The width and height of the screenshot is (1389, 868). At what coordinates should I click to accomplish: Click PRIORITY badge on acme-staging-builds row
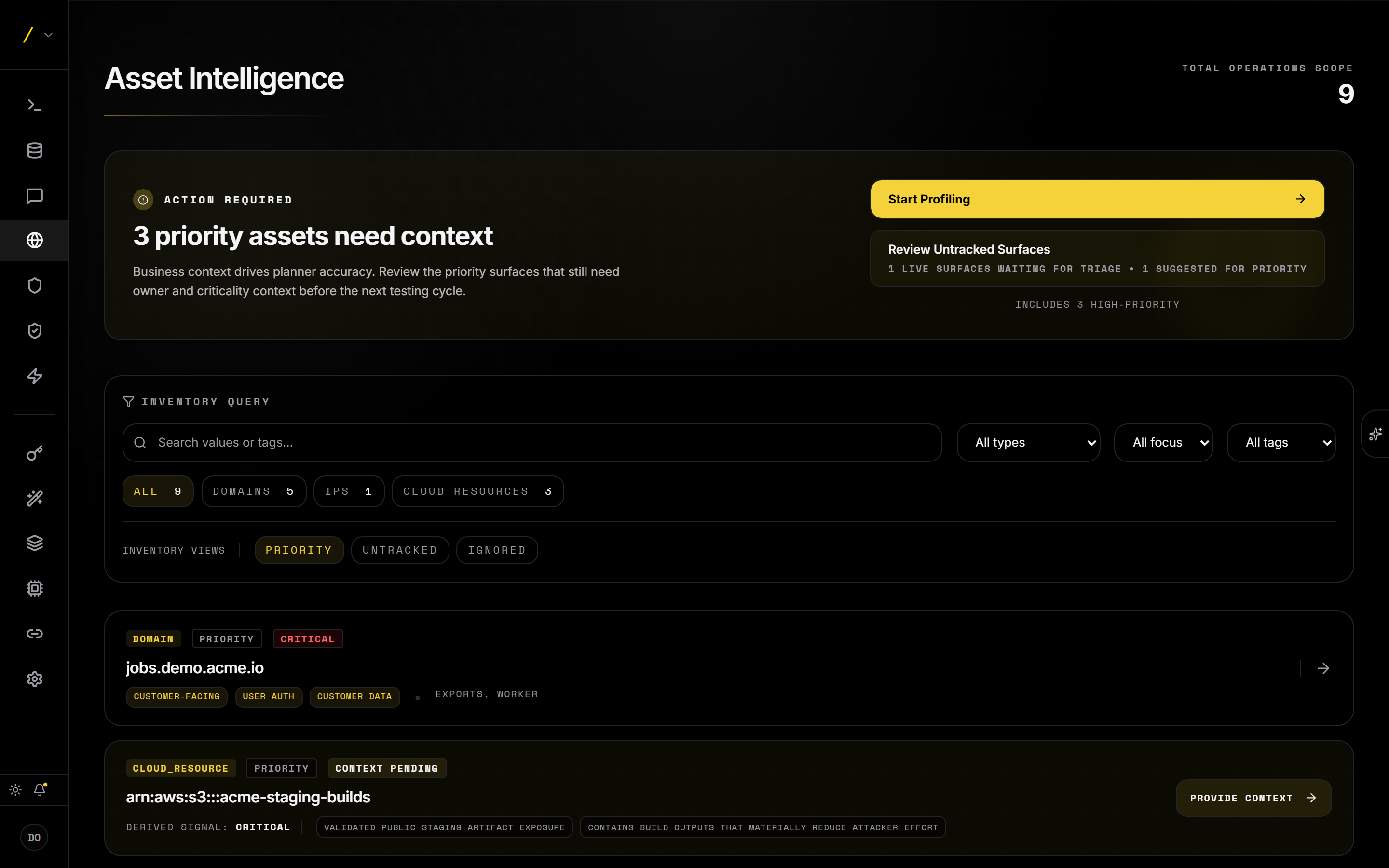tap(282, 768)
